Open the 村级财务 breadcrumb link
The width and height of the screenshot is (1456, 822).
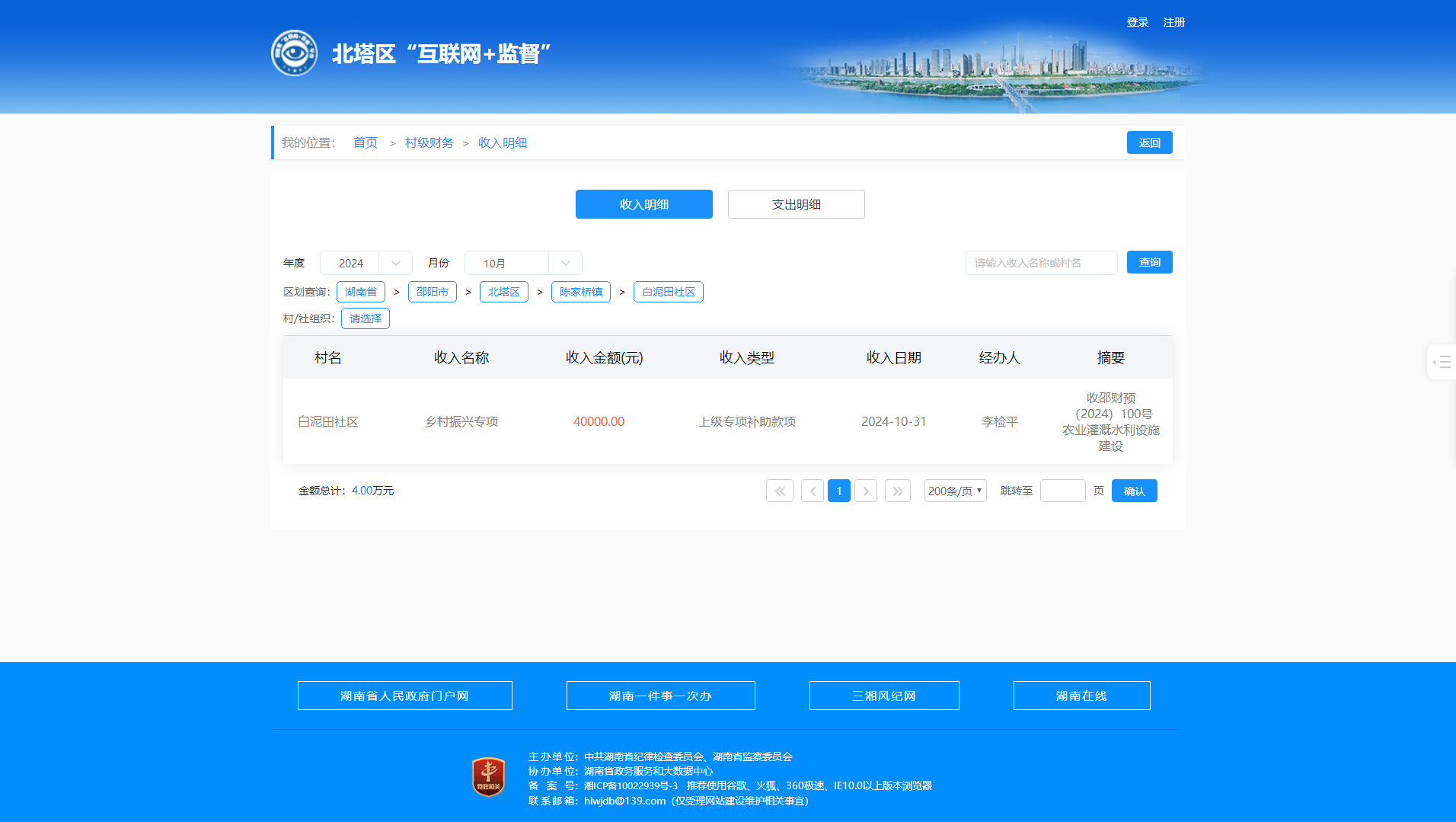pos(429,143)
